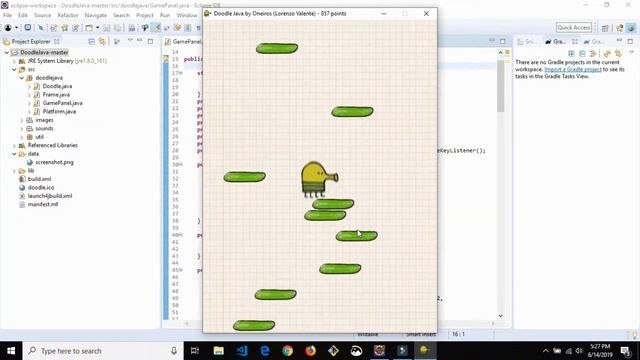Open the Search menu
Image resolution: width=640 pixels, height=360 pixels.
[121, 15]
